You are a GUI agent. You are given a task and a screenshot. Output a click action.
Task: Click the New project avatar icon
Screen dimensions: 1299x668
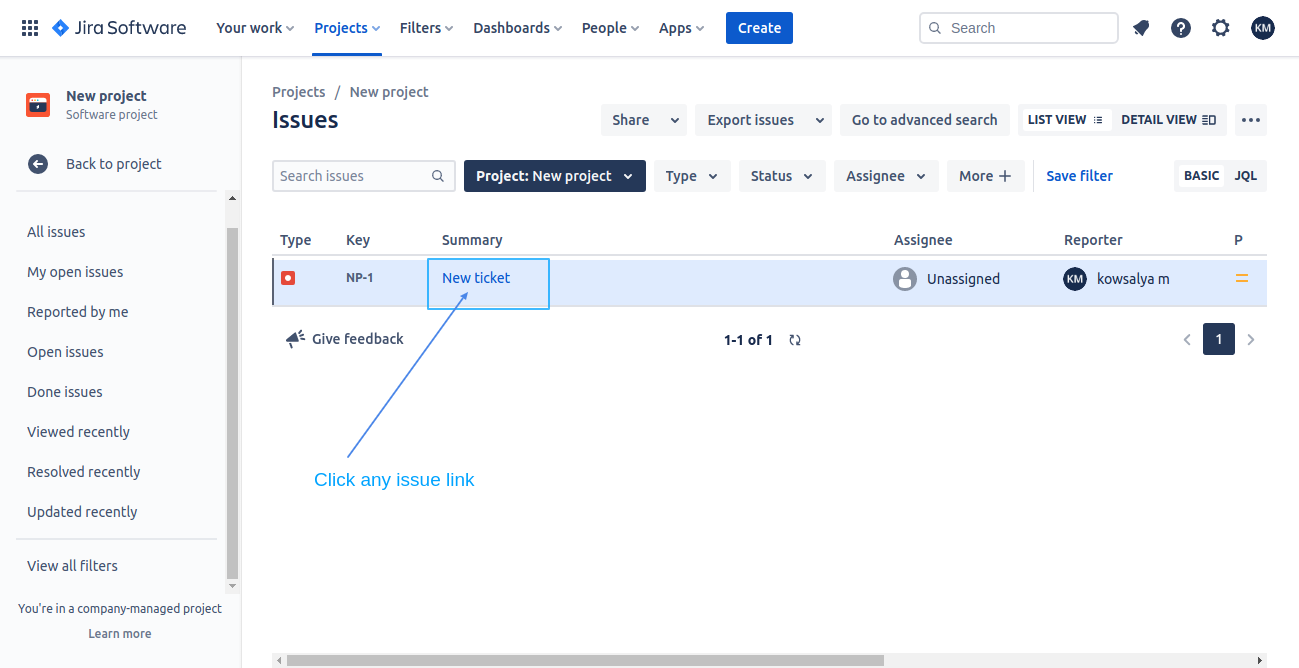coord(38,105)
